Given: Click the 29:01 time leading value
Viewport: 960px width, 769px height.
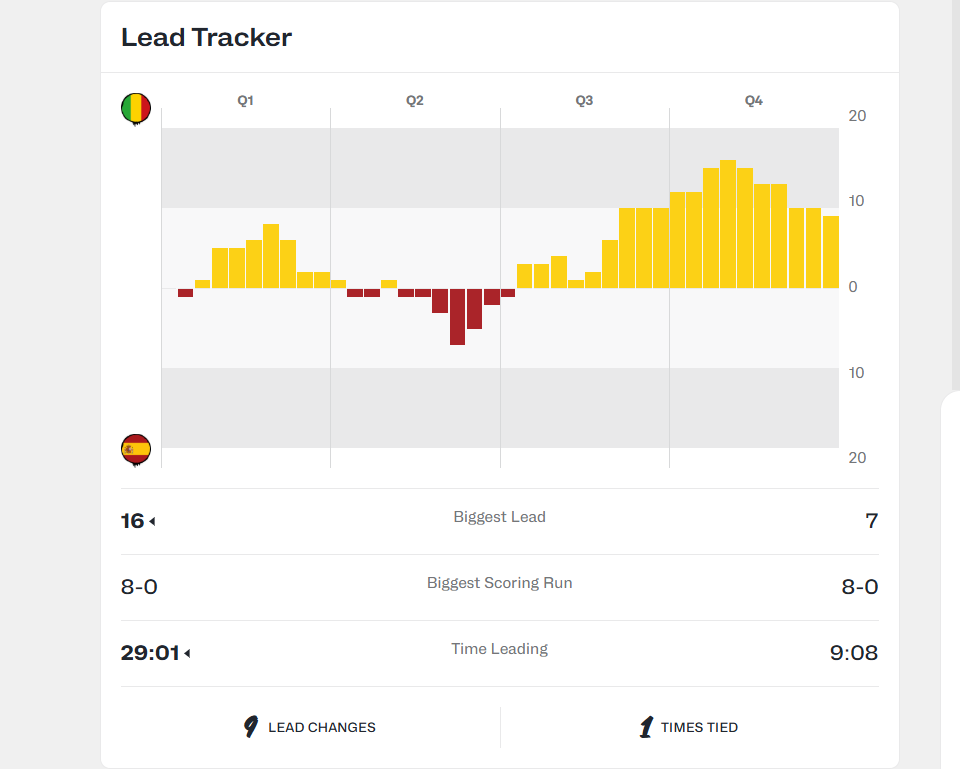Looking at the screenshot, I should [150, 653].
